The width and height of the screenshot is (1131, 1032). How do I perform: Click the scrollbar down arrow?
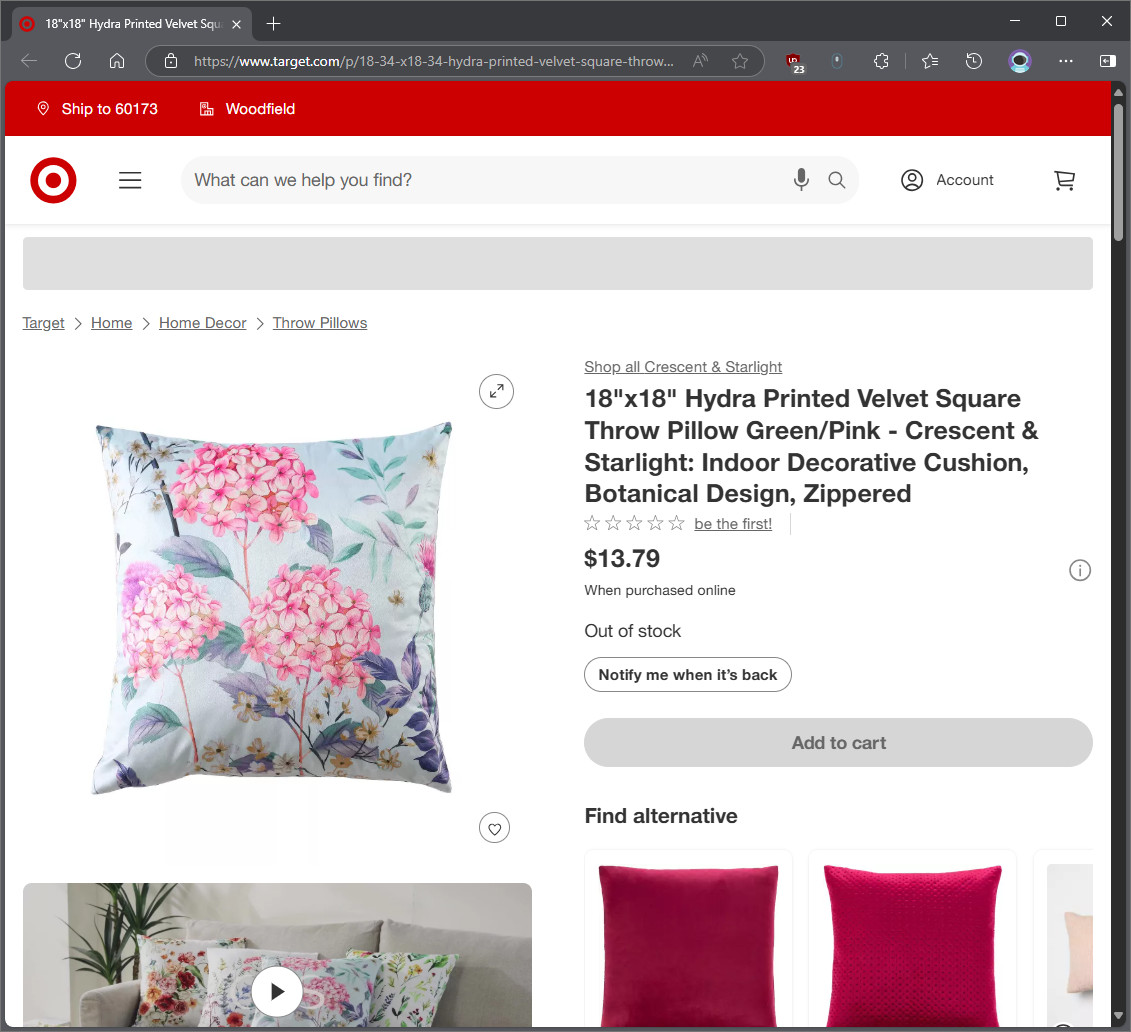[x=1118, y=1017]
